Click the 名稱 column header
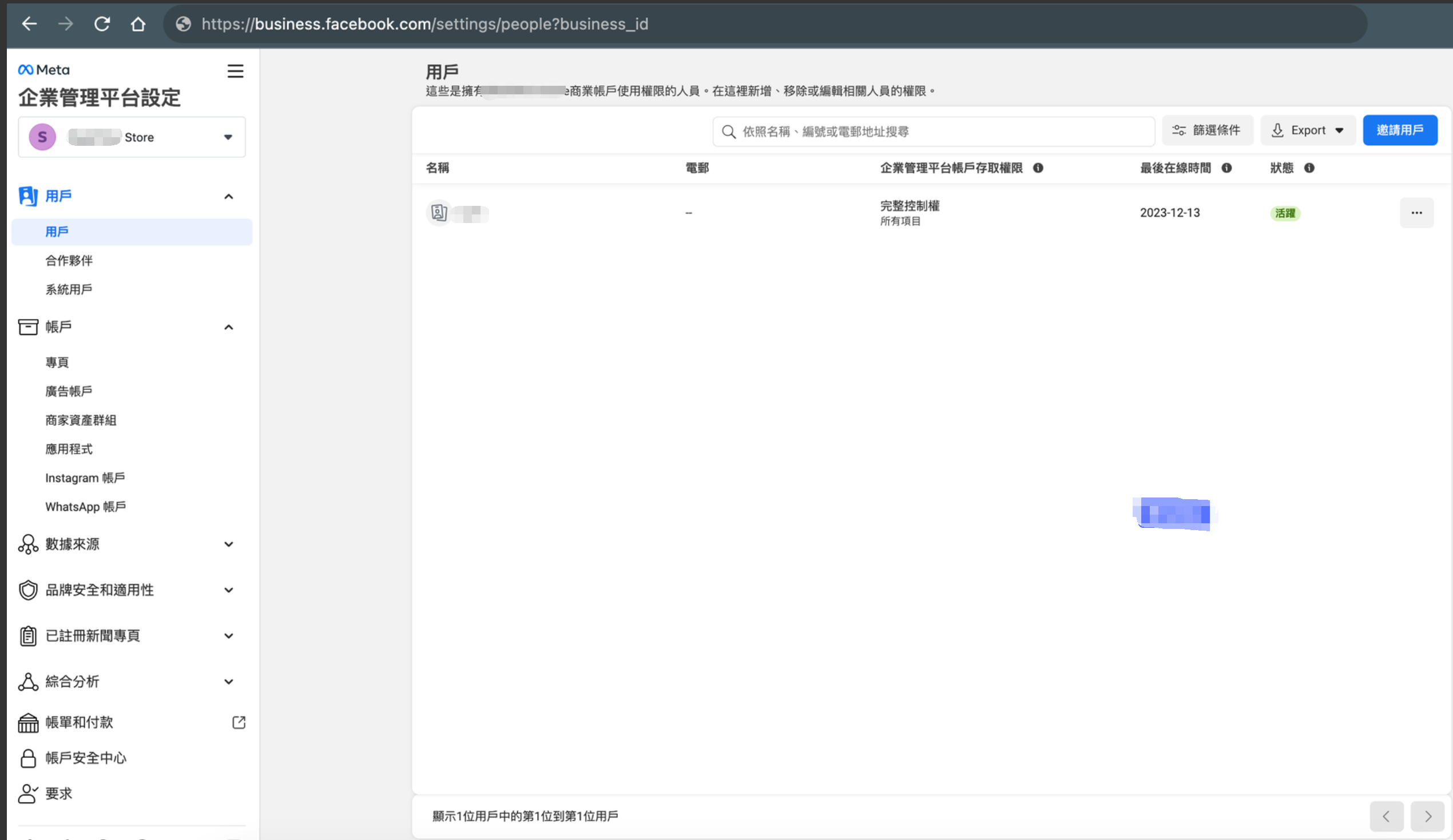This screenshot has width=1453, height=840. pyautogui.click(x=438, y=168)
